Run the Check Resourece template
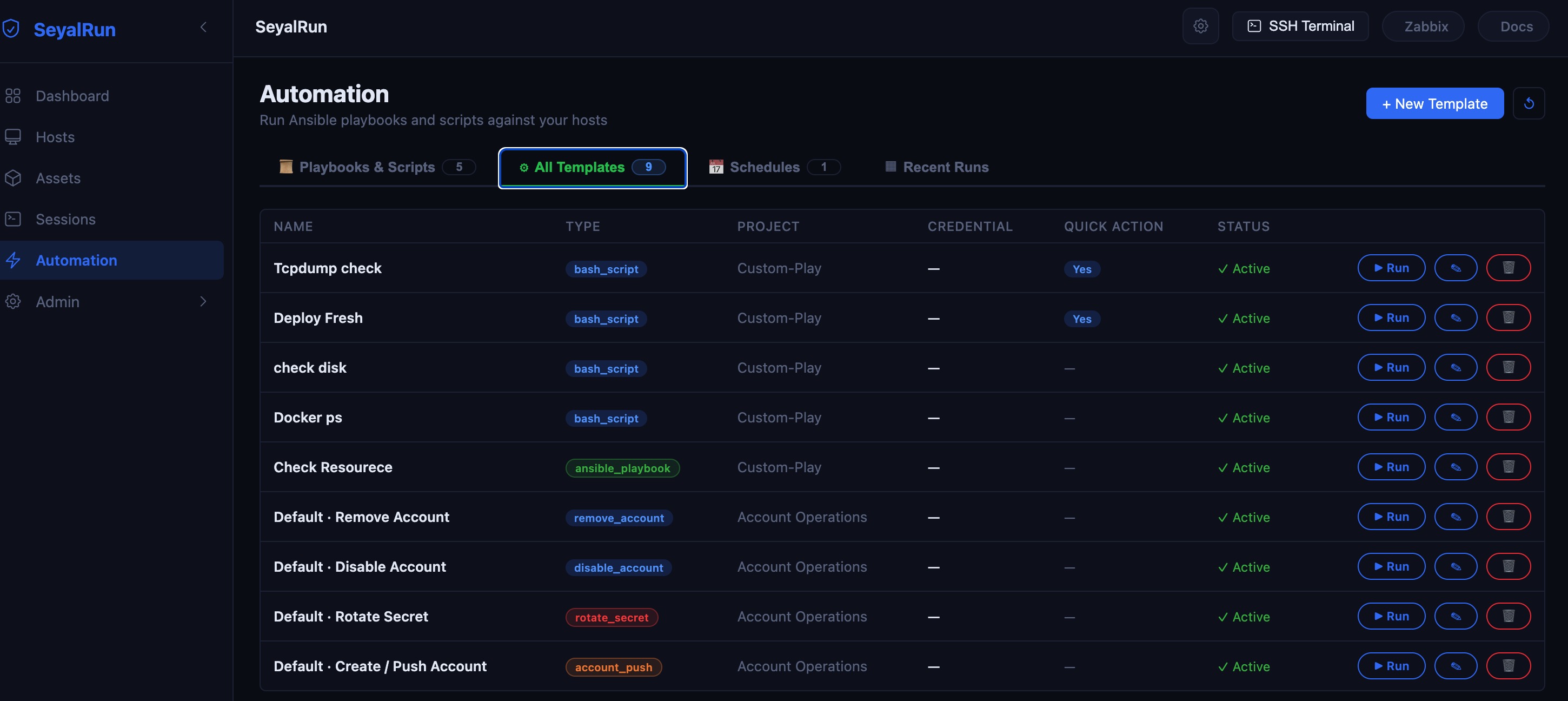 (x=1392, y=467)
